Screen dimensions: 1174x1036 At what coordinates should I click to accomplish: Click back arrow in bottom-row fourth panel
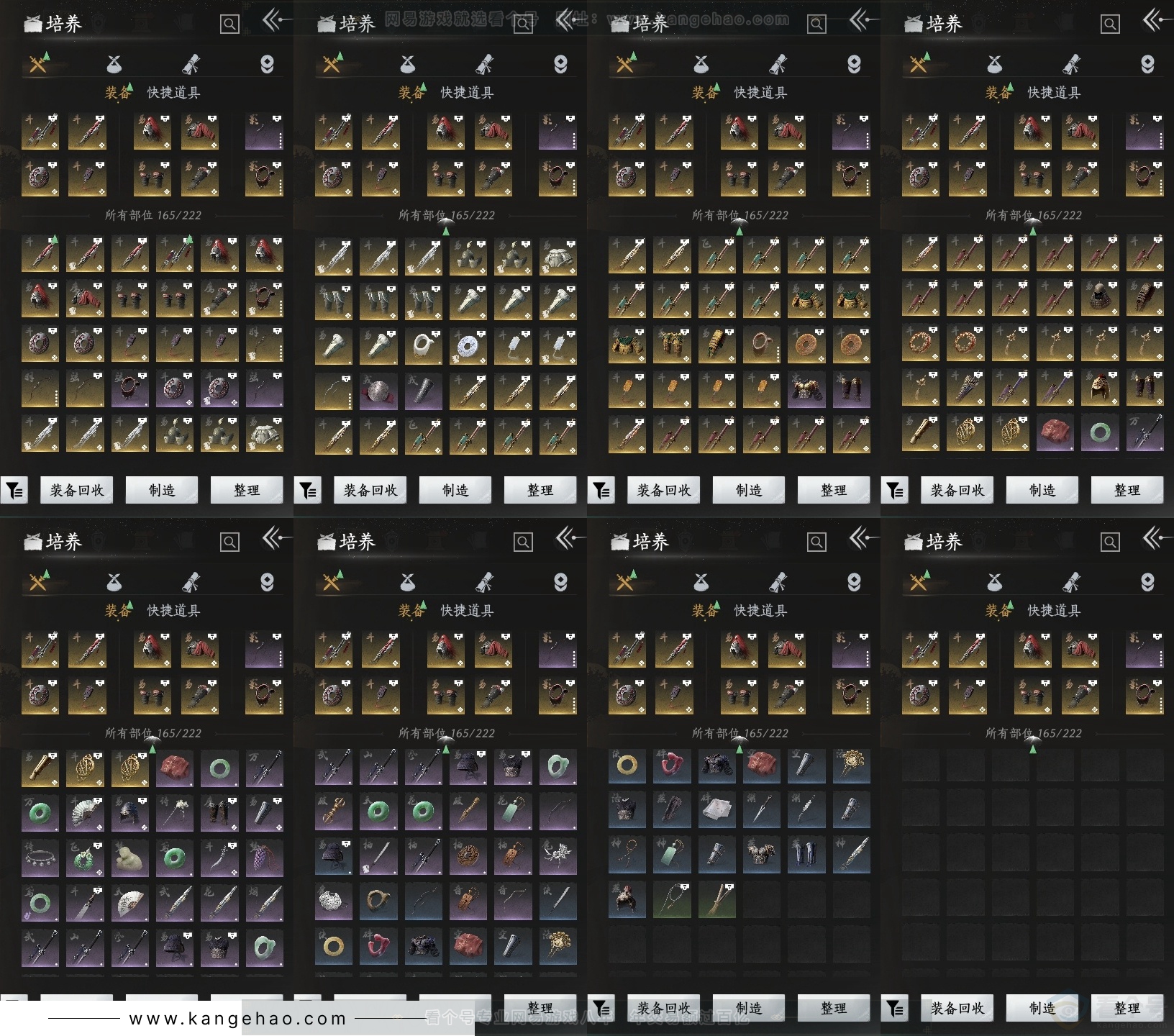1156,539
